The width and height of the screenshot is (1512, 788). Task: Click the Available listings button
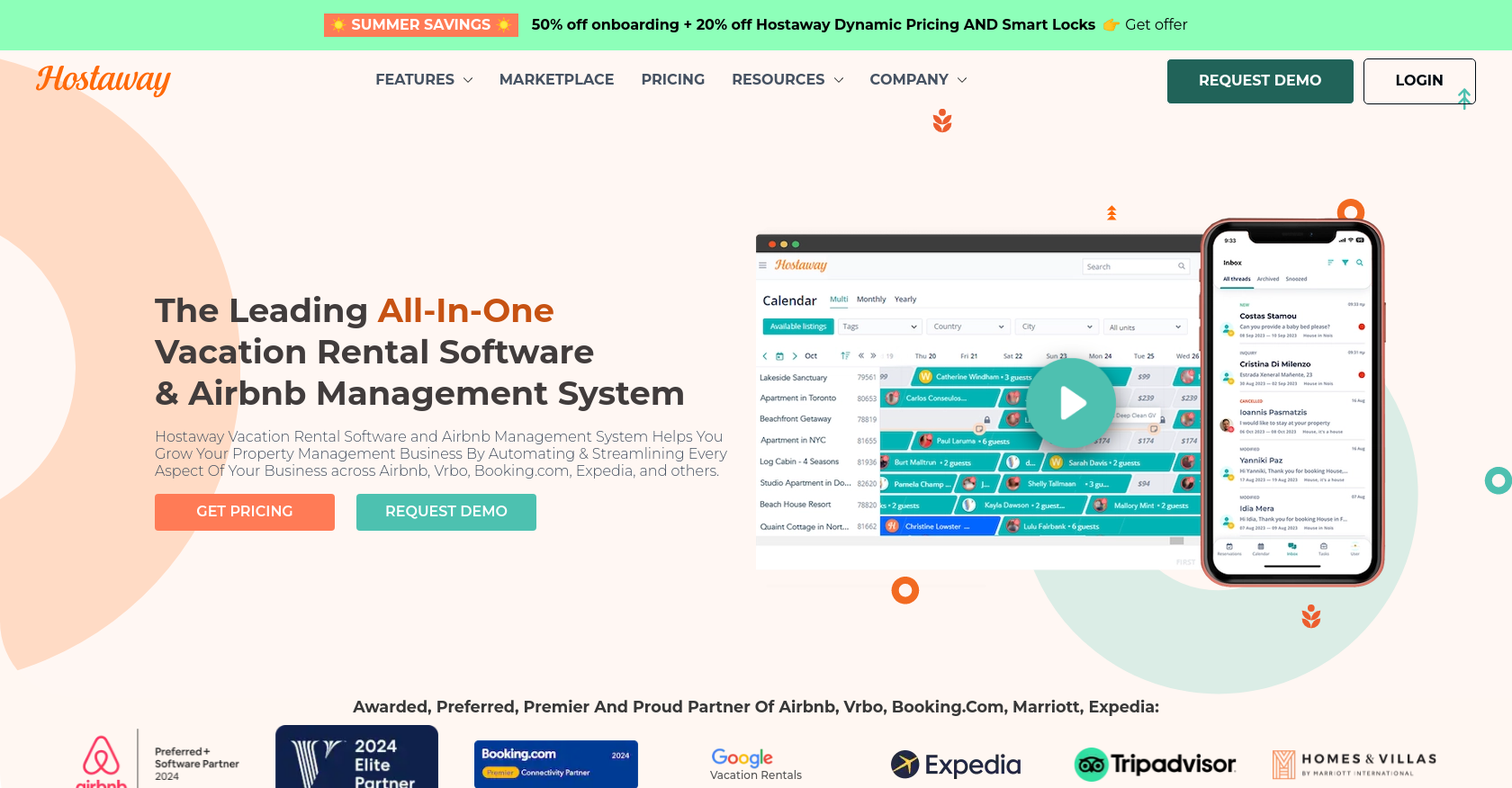point(798,327)
